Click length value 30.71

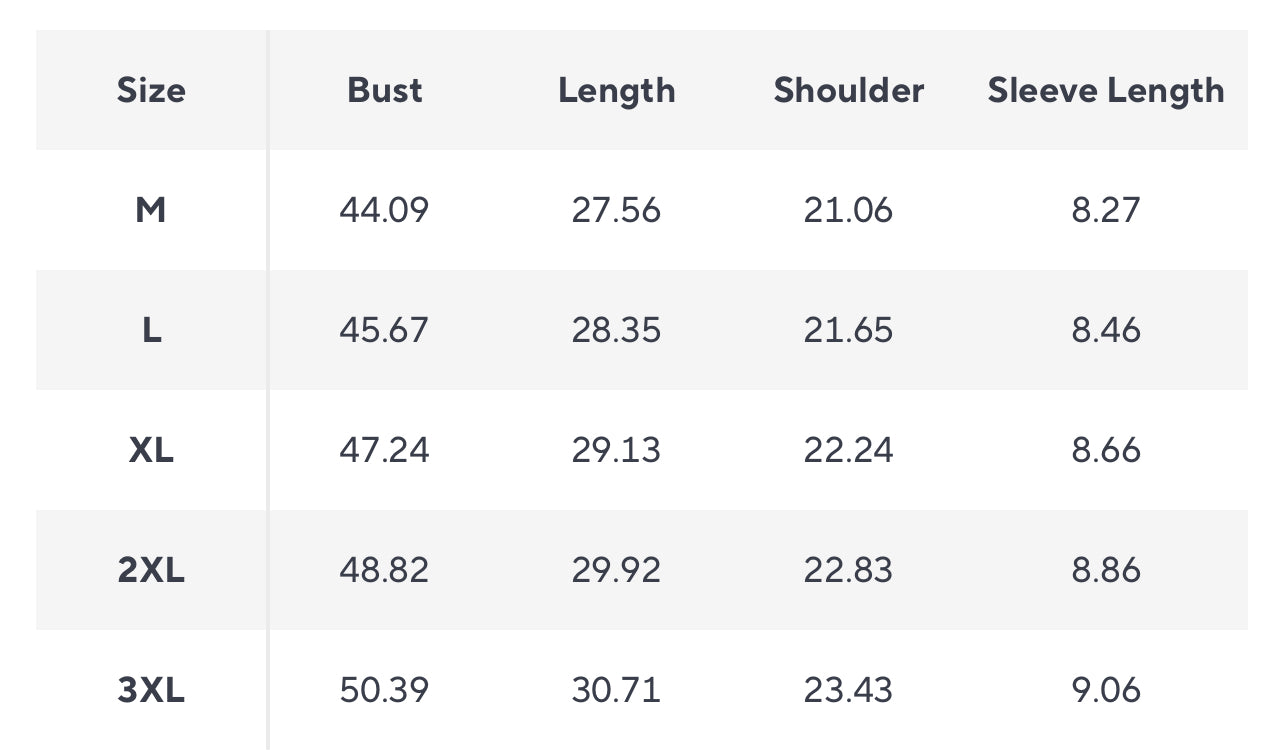[x=616, y=690]
